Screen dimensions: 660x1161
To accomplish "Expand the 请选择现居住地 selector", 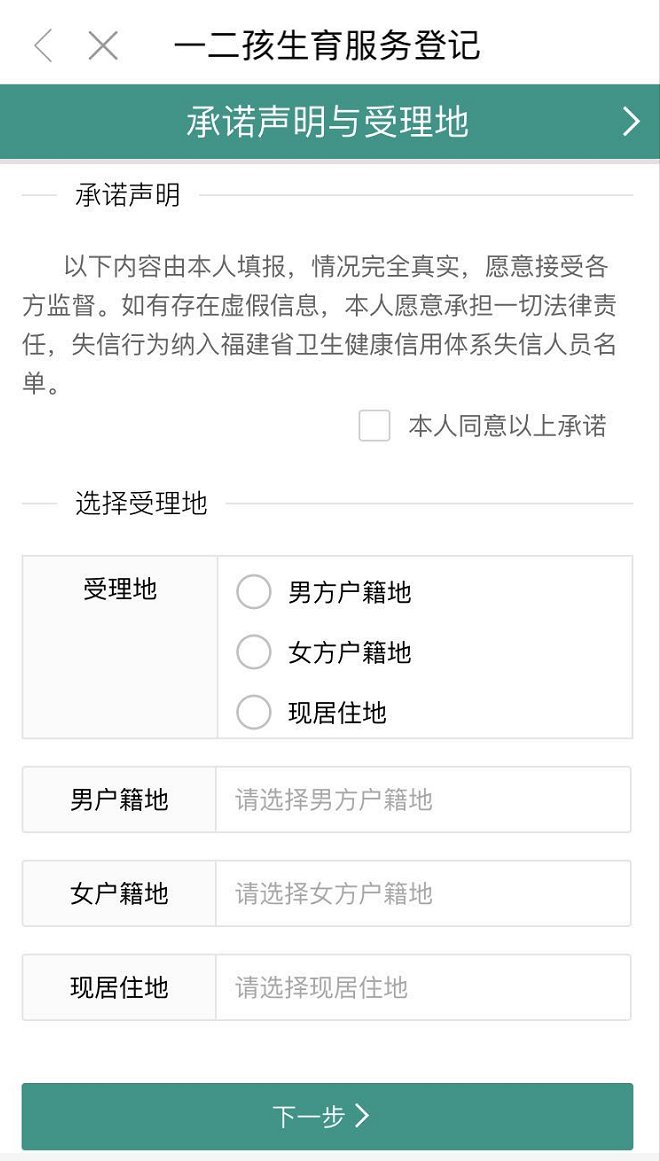I will (x=423, y=988).
